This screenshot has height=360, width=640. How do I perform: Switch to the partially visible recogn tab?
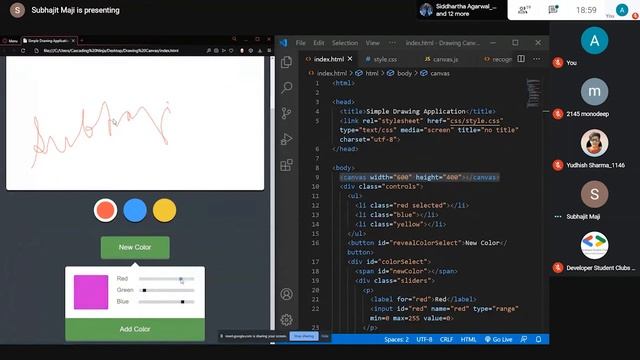click(x=497, y=59)
